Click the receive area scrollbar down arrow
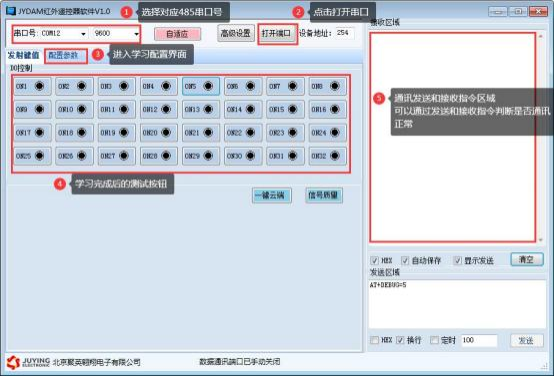Screen dimensions: 554x376 [x=541, y=240]
